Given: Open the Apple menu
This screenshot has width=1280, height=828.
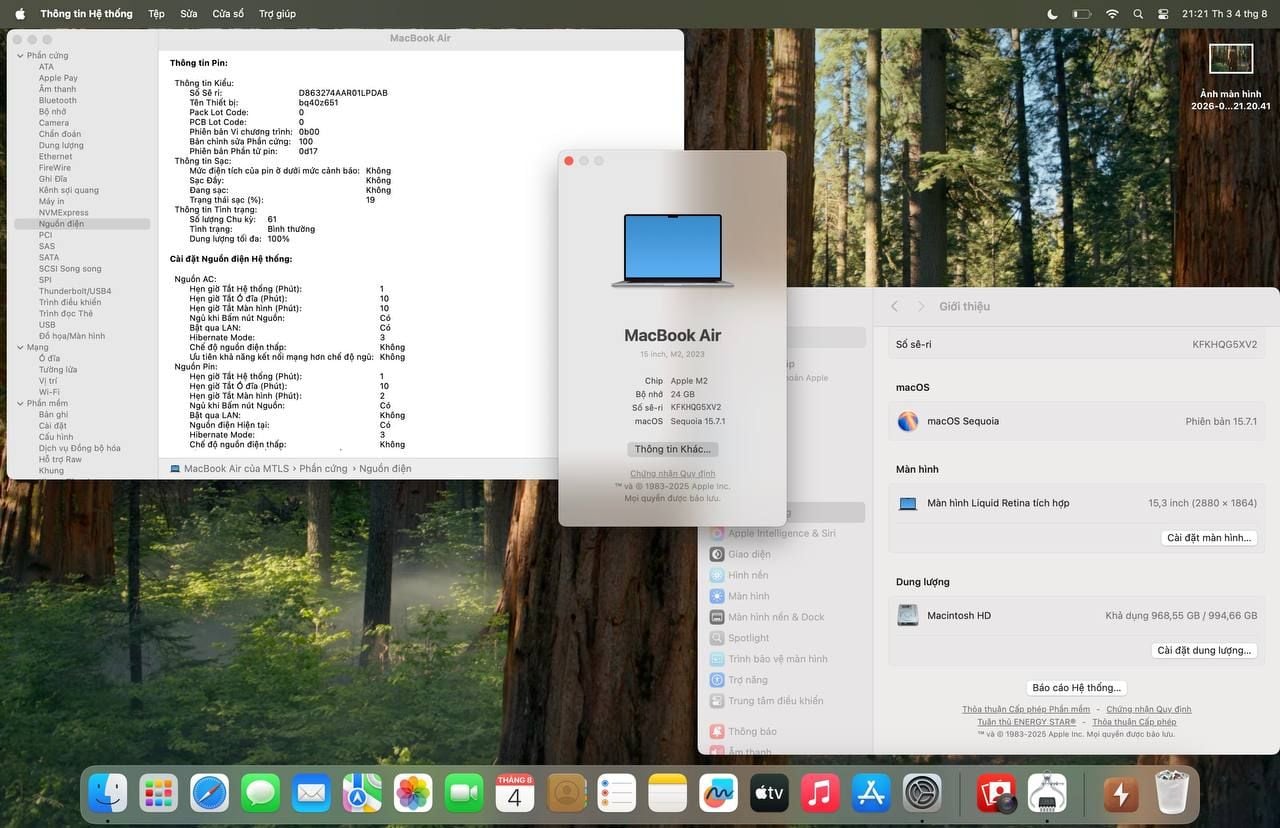Looking at the screenshot, I should coord(18,14).
